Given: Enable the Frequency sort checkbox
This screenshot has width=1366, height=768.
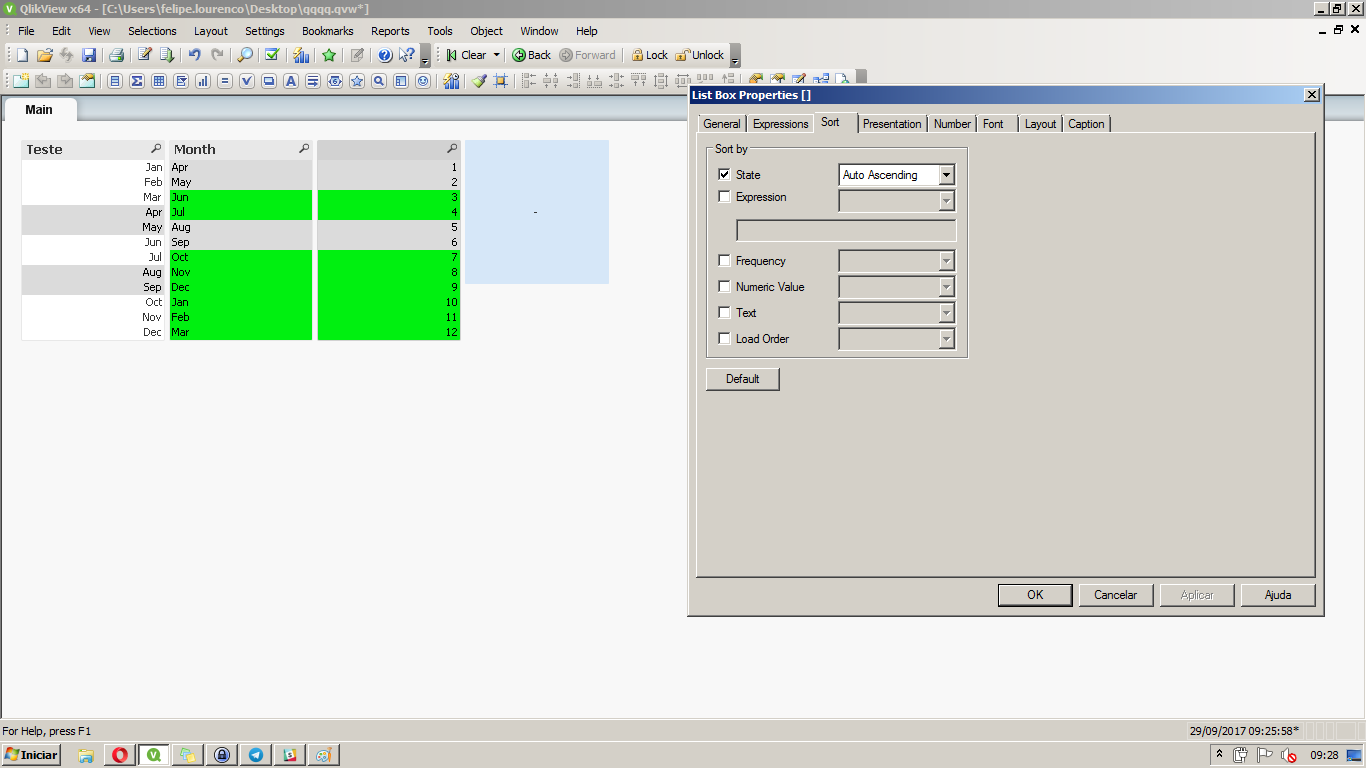Looking at the screenshot, I should click(725, 261).
